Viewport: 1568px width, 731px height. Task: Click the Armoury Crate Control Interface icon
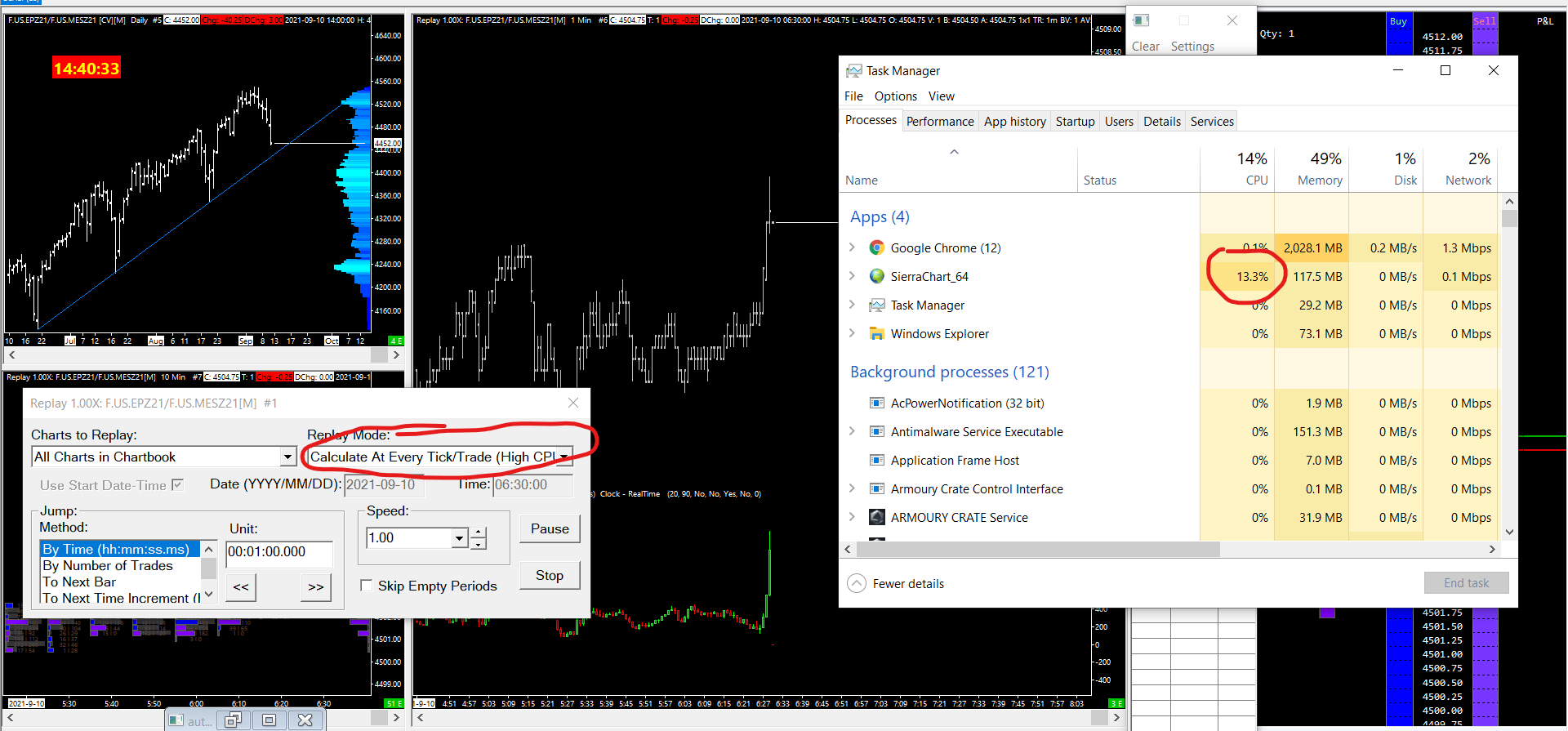click(876, 488)
